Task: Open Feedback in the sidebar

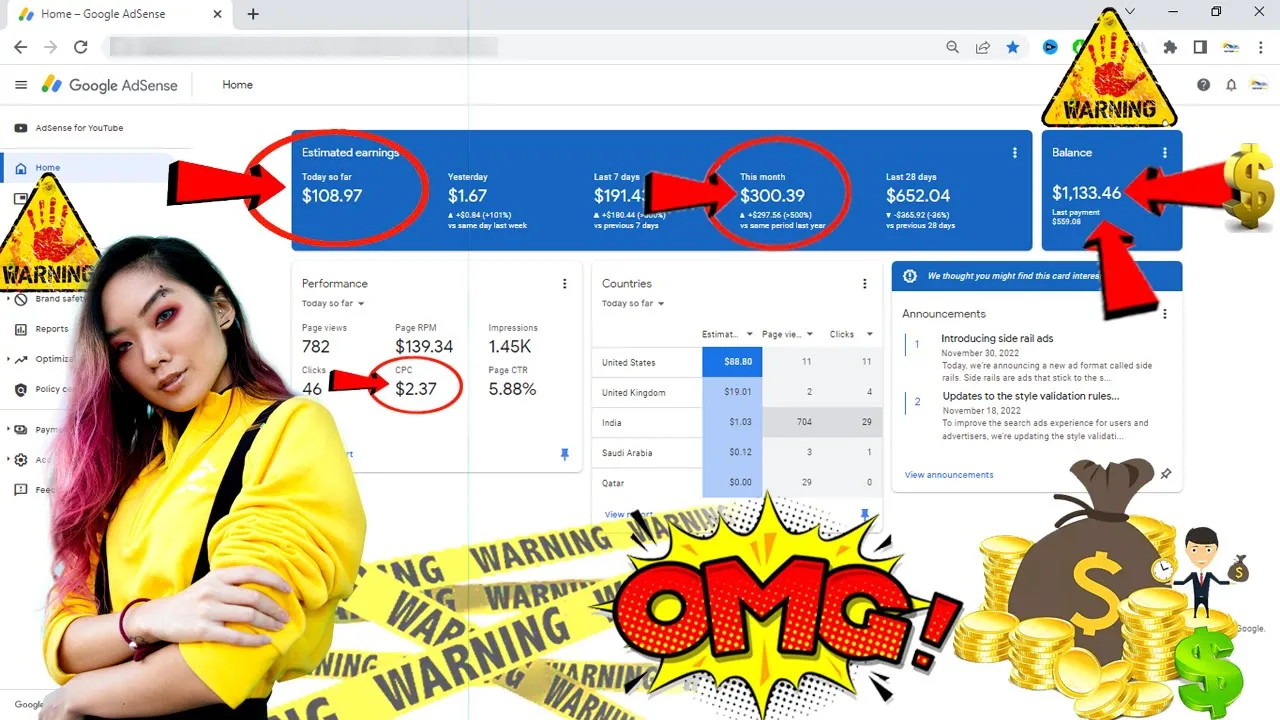Action: click(x=34, y=490)
